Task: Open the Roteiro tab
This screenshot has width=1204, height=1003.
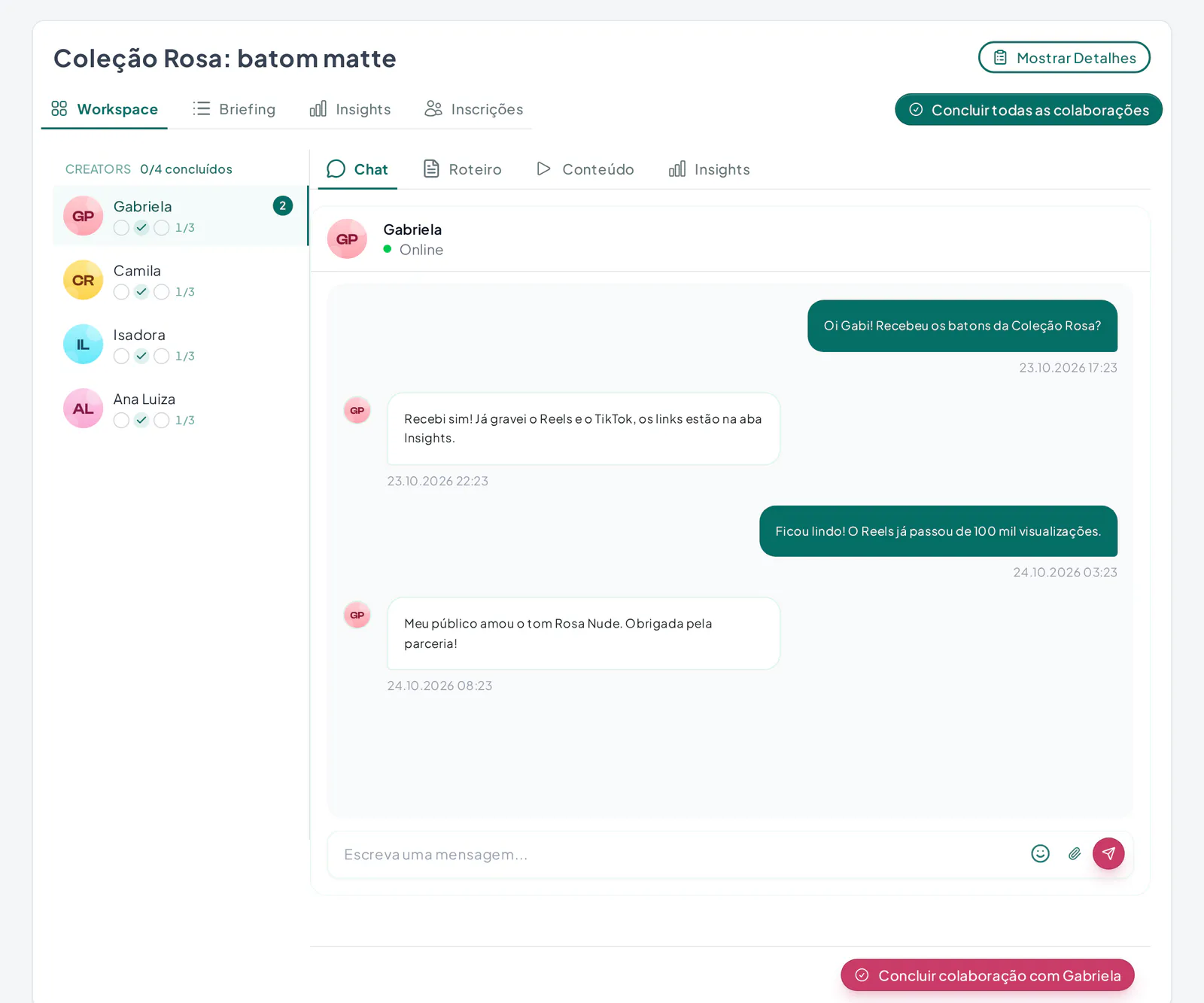Action: click(462, 169)
